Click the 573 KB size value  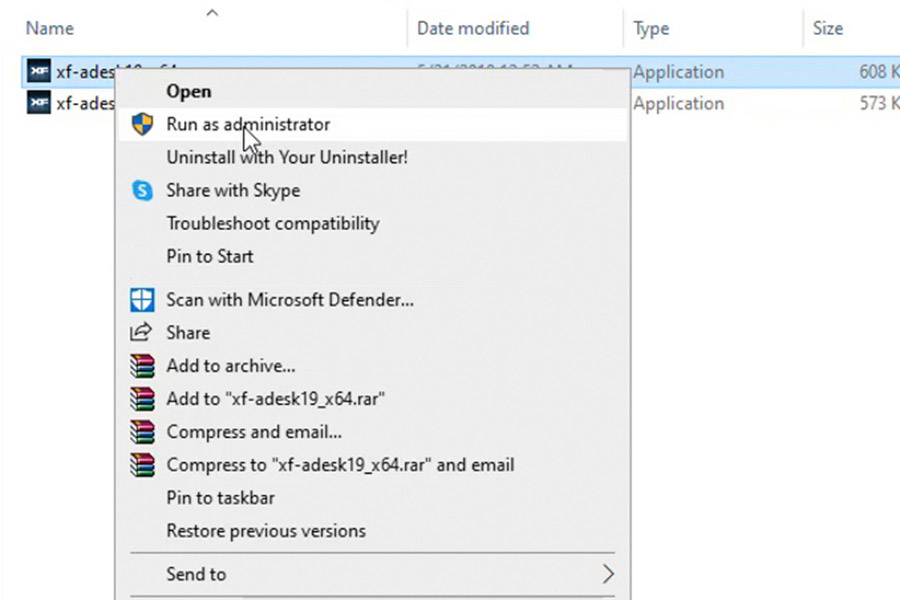click(x=879, y=103)
